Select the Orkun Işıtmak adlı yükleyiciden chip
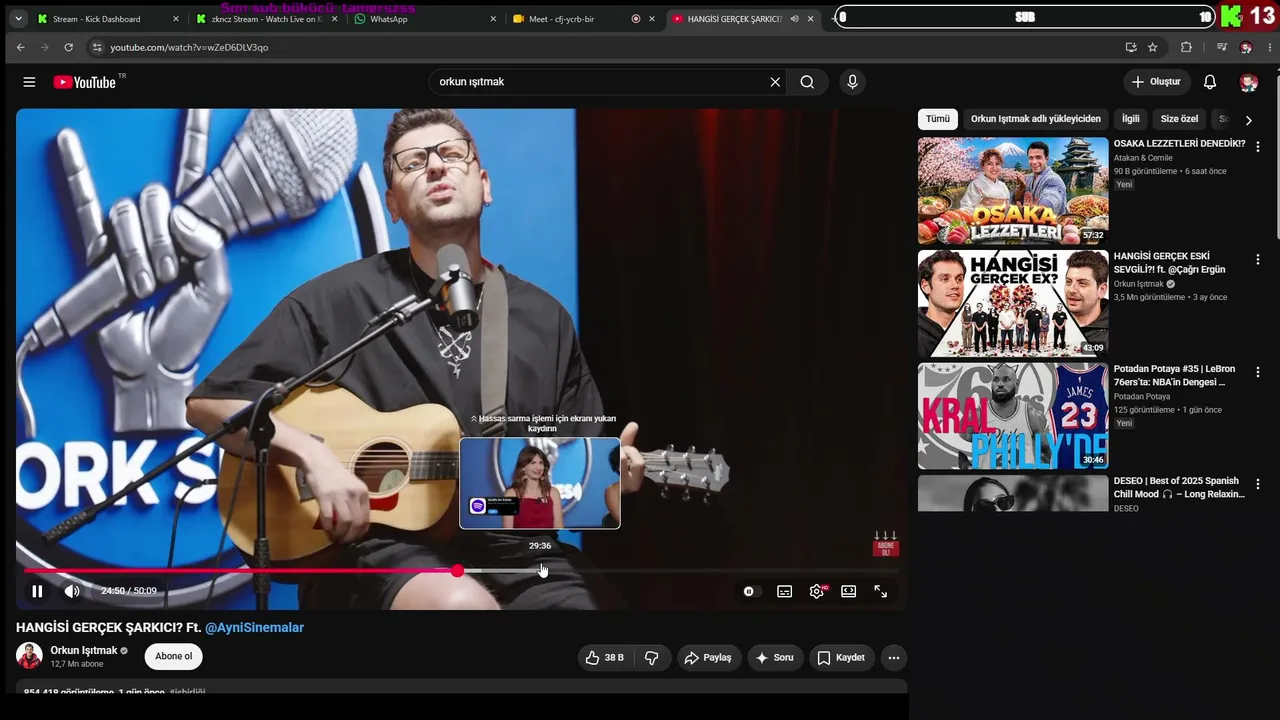The height and width of the screenshot is (720, 1280). [1036, 119]
